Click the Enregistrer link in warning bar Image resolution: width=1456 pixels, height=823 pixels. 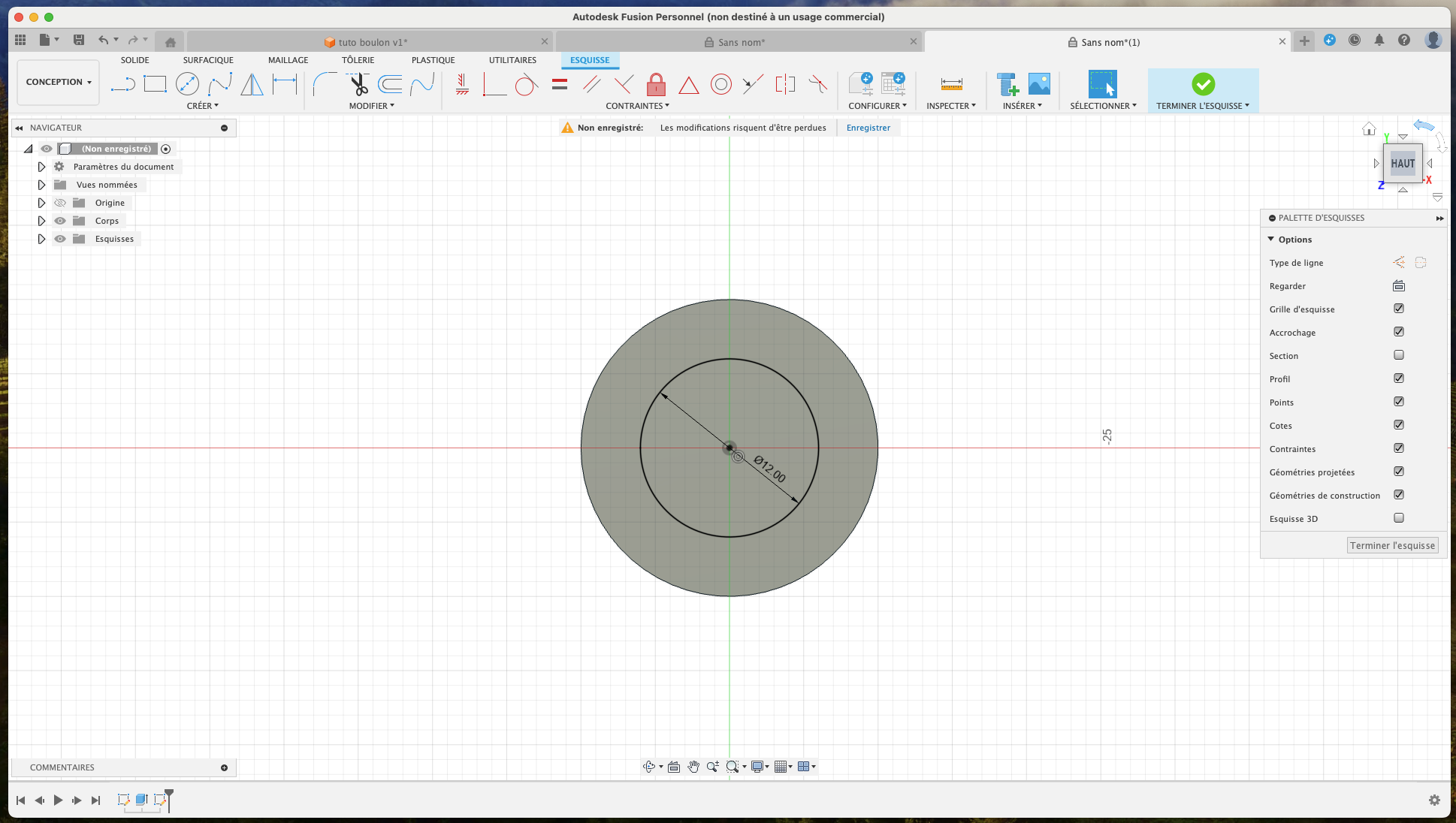(868, 128)
